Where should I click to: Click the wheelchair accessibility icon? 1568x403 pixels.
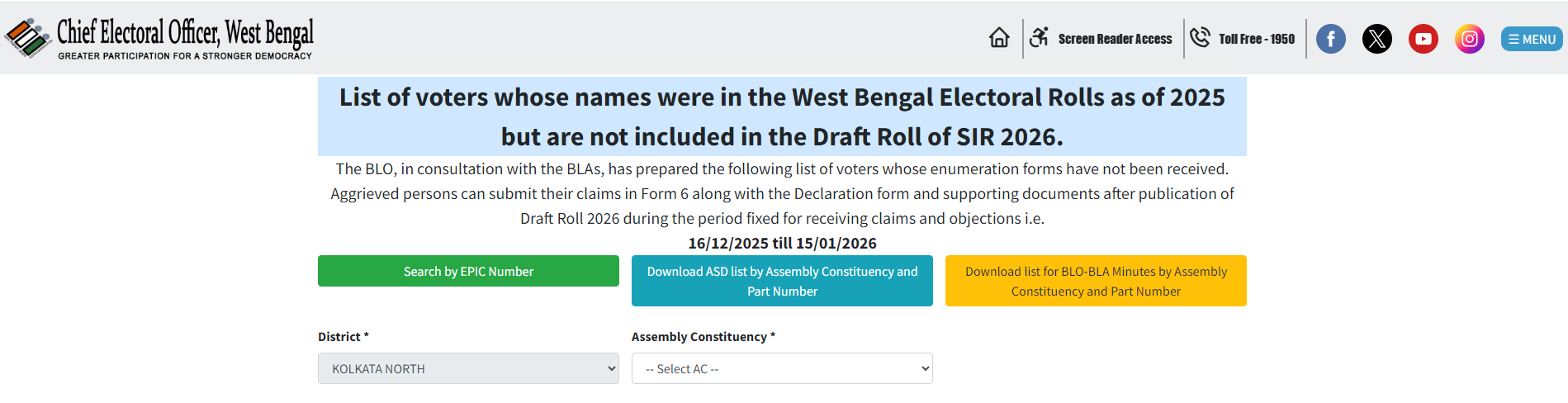[x=1039, y=37]
